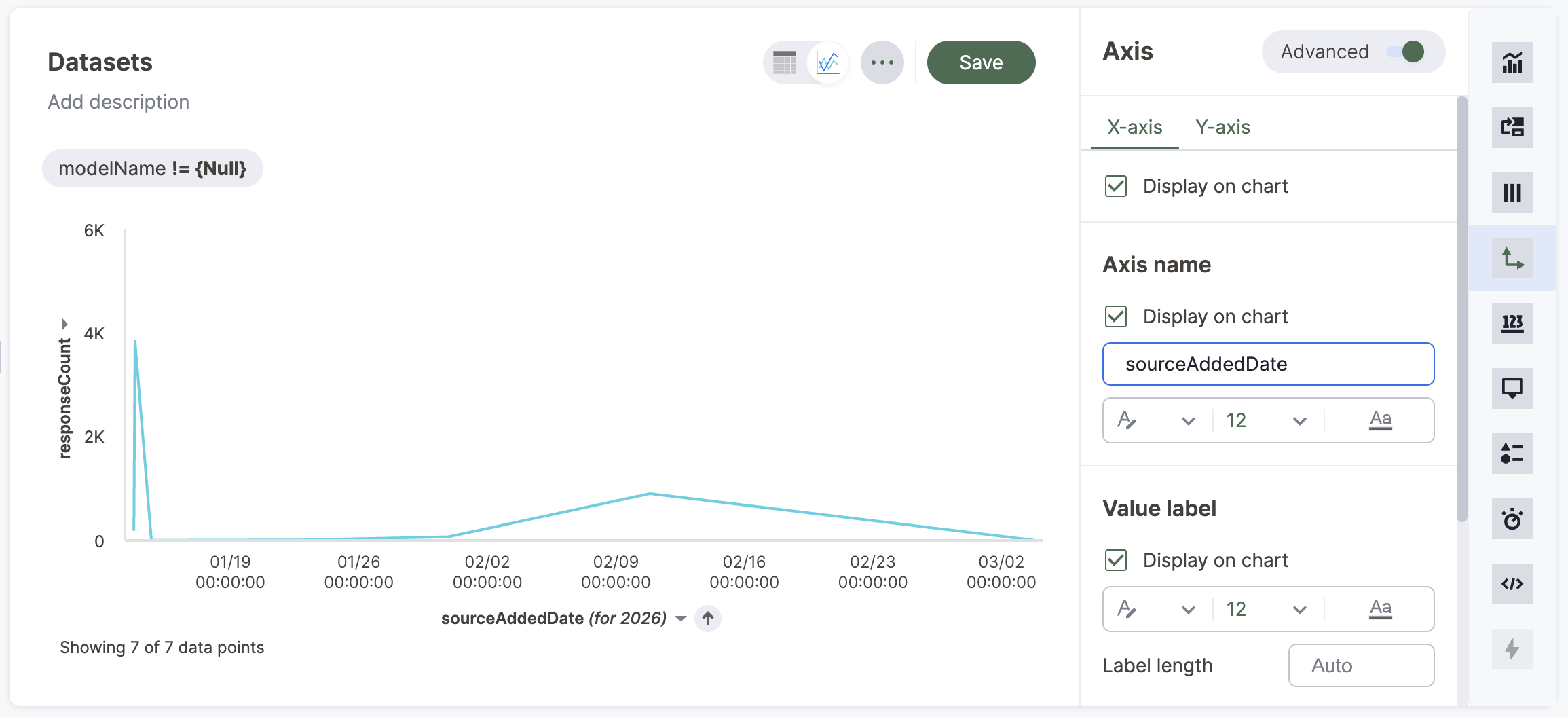The width and height of the screenshot is (1568, 717).
Task: Open the chart type icon in sidebar
Action: click(1512, 63)
